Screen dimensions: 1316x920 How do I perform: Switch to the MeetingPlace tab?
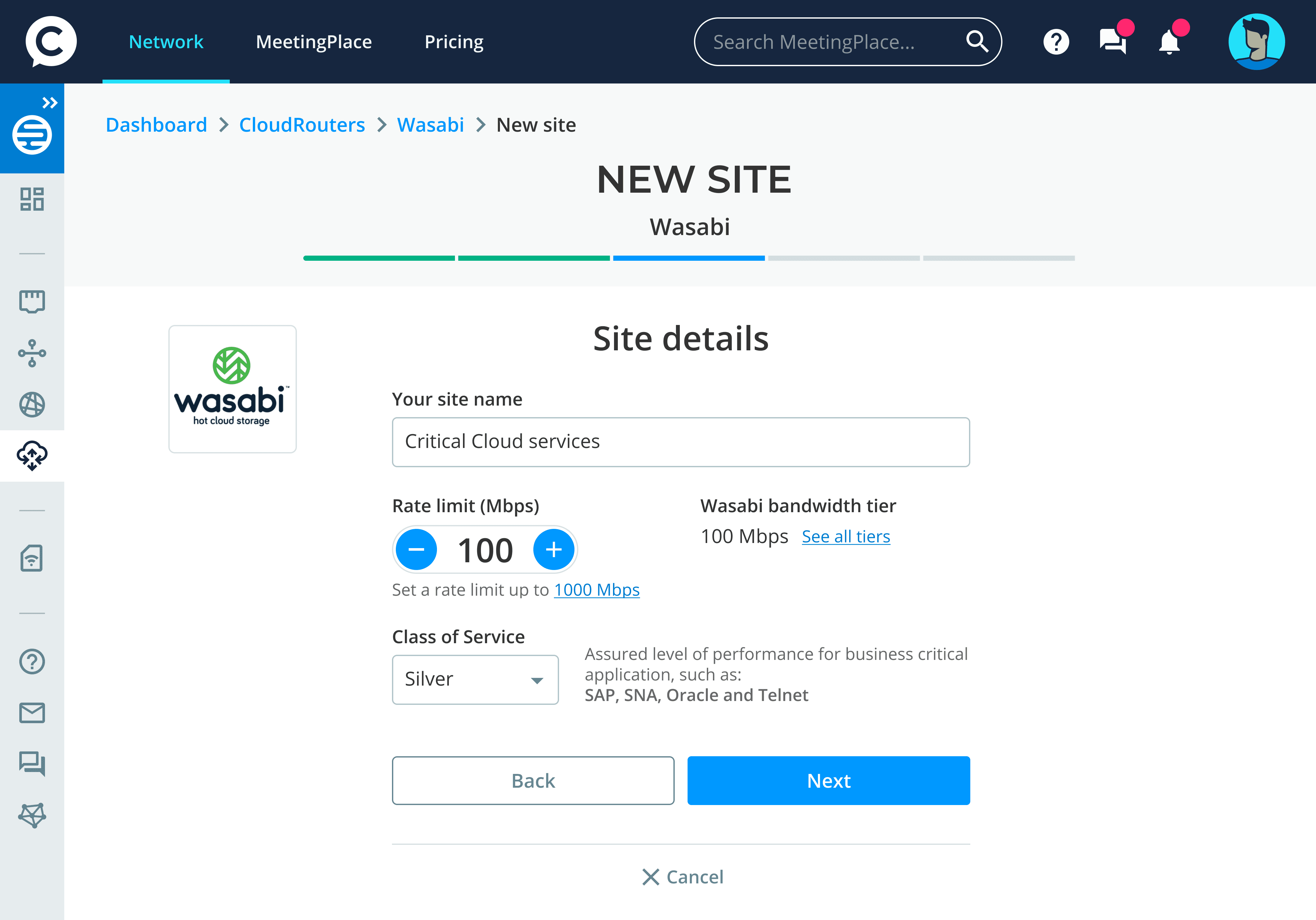pos(314,42)
